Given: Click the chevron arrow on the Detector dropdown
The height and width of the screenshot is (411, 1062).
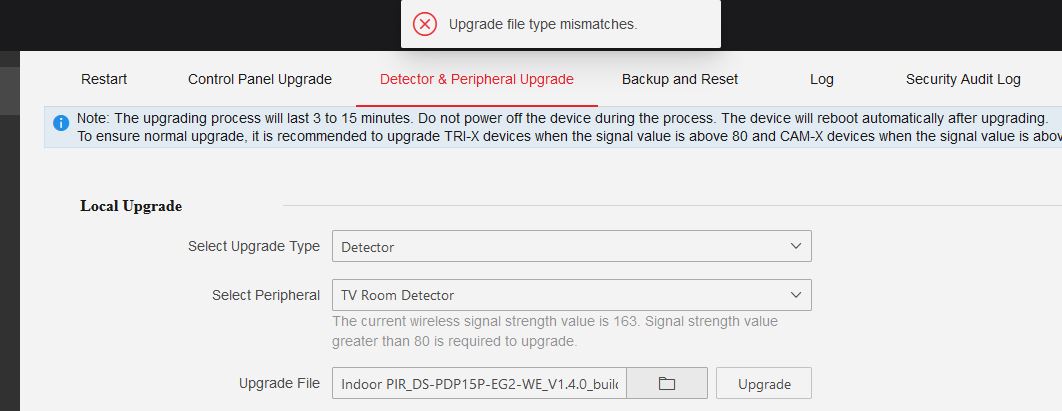Looking at the screenshot, I should point(796,246).
